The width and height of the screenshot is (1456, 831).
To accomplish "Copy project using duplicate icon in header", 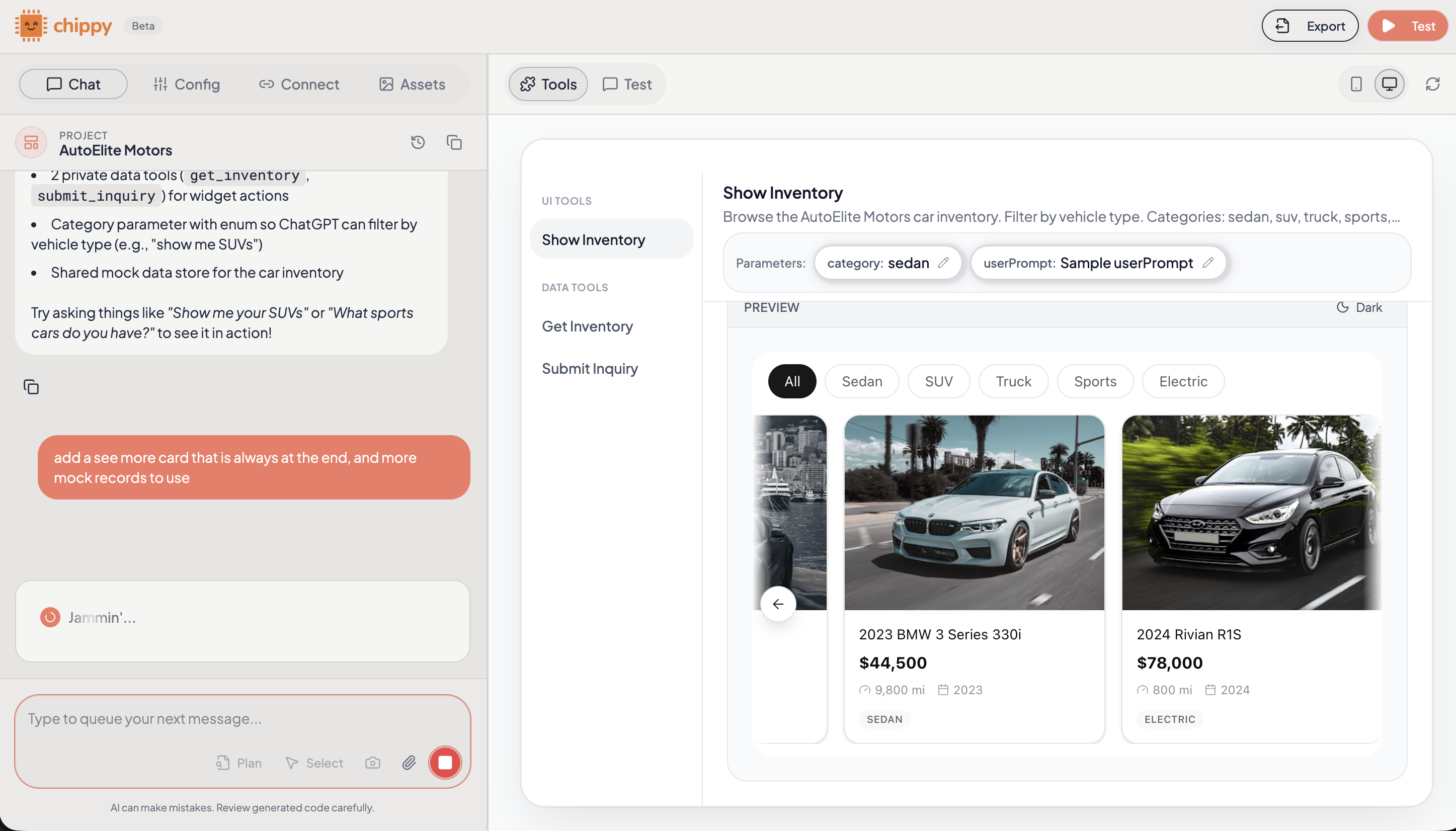I will coord(454,142).
